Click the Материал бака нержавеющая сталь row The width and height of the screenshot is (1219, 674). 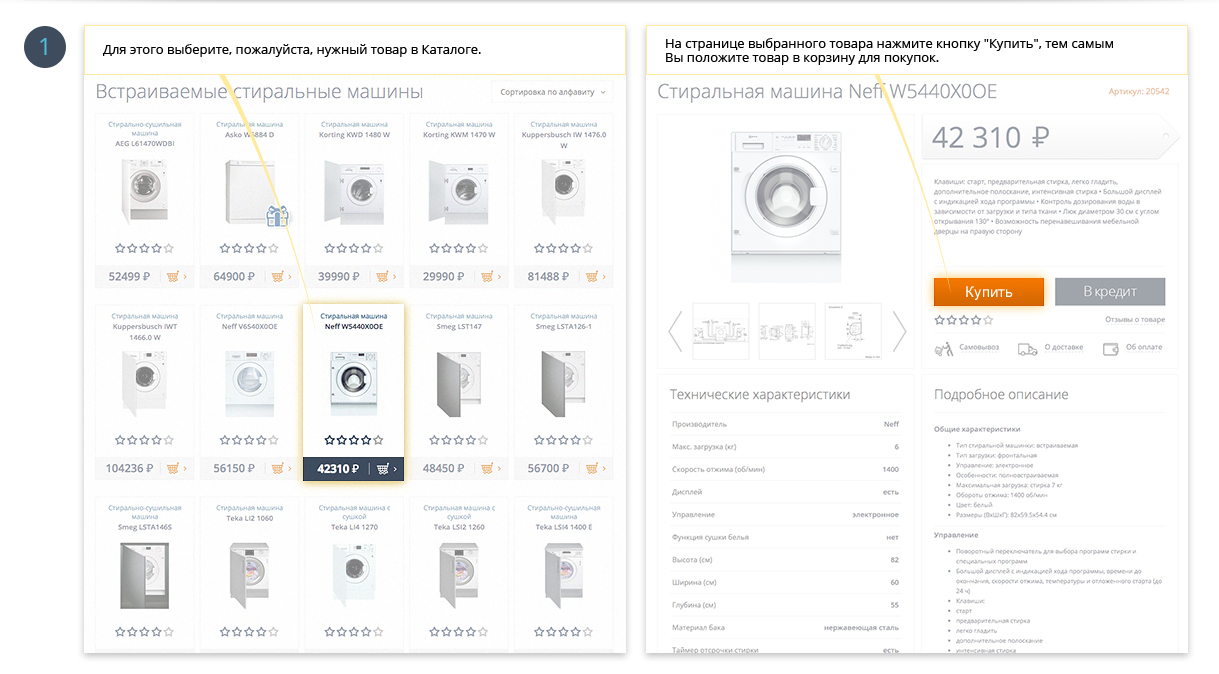pos(785,627)
